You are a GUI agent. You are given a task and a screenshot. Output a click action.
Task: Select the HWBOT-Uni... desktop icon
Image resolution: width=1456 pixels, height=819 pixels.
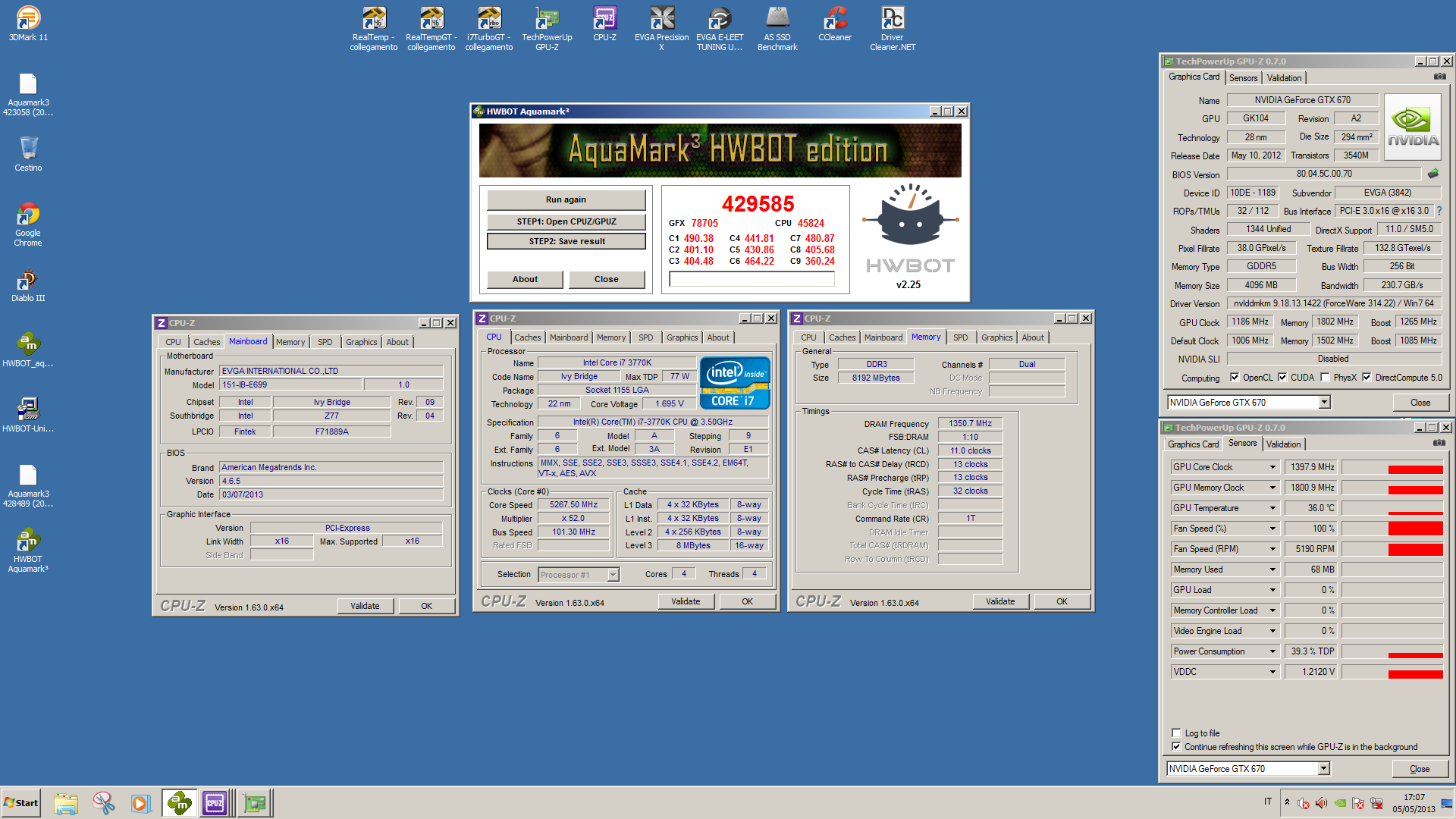click(28, 415)
